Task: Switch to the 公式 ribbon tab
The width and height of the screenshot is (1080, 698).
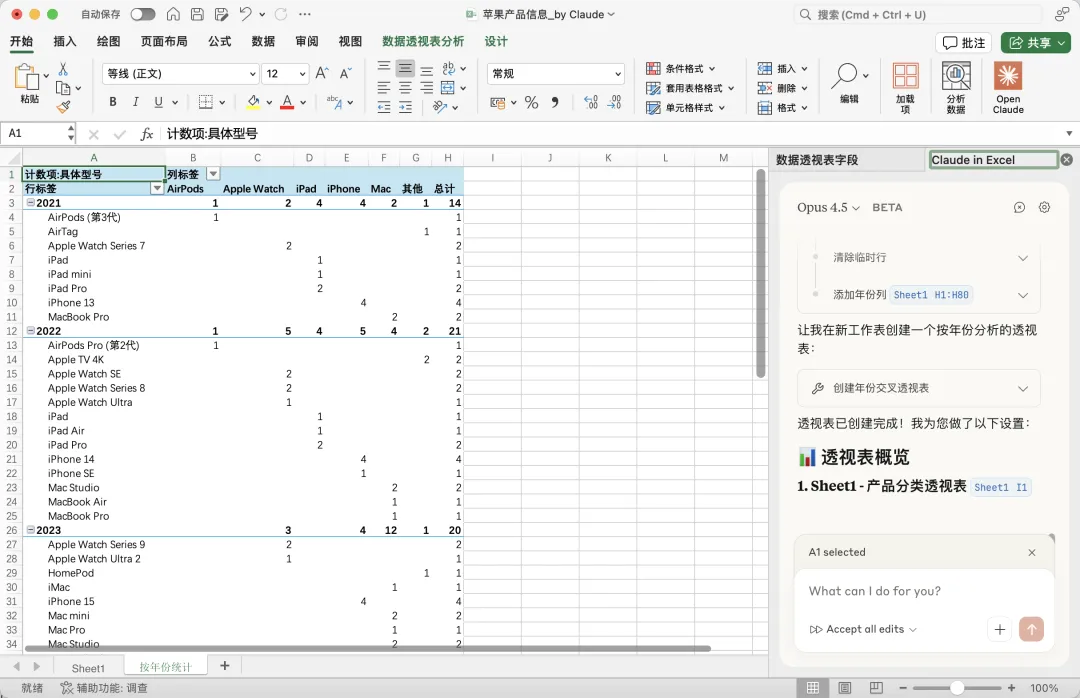Action: (220, 41)
